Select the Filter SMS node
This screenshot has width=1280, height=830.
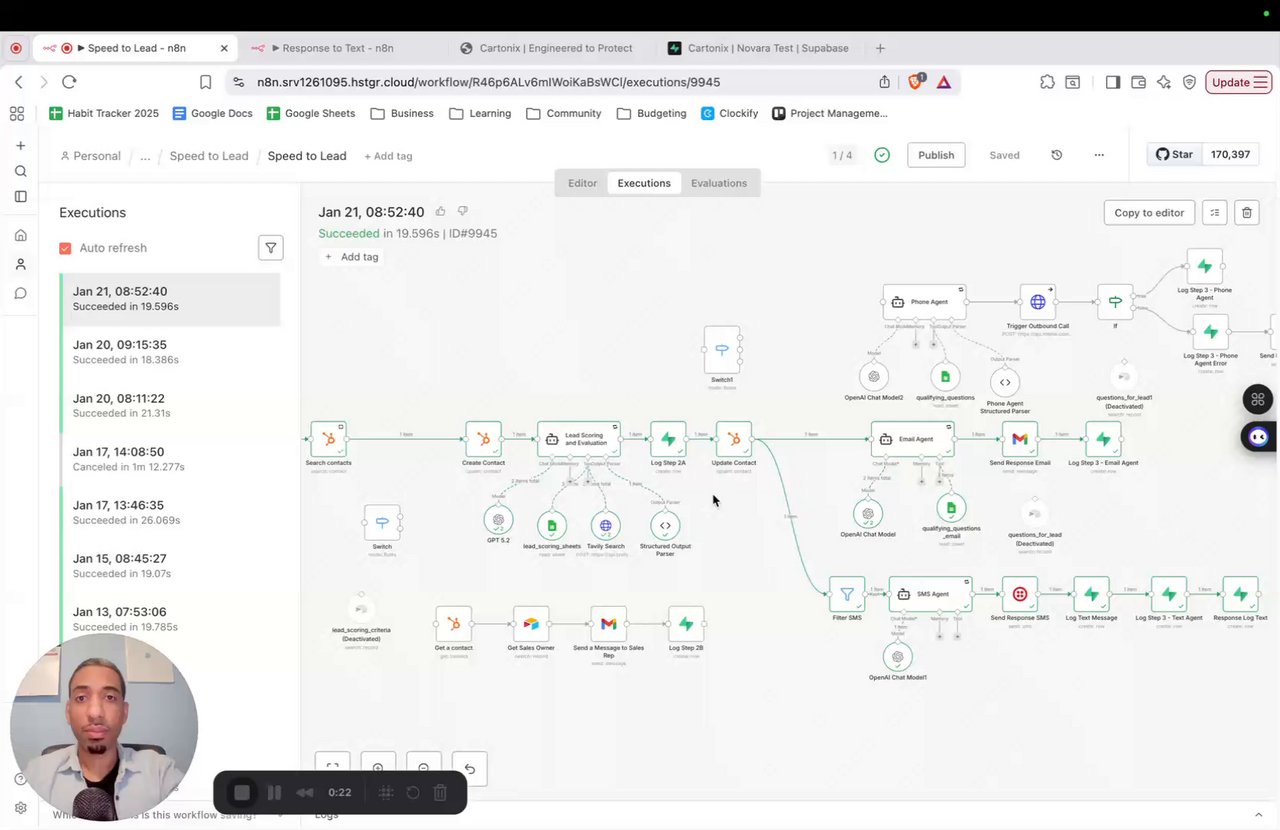(847, 594)
